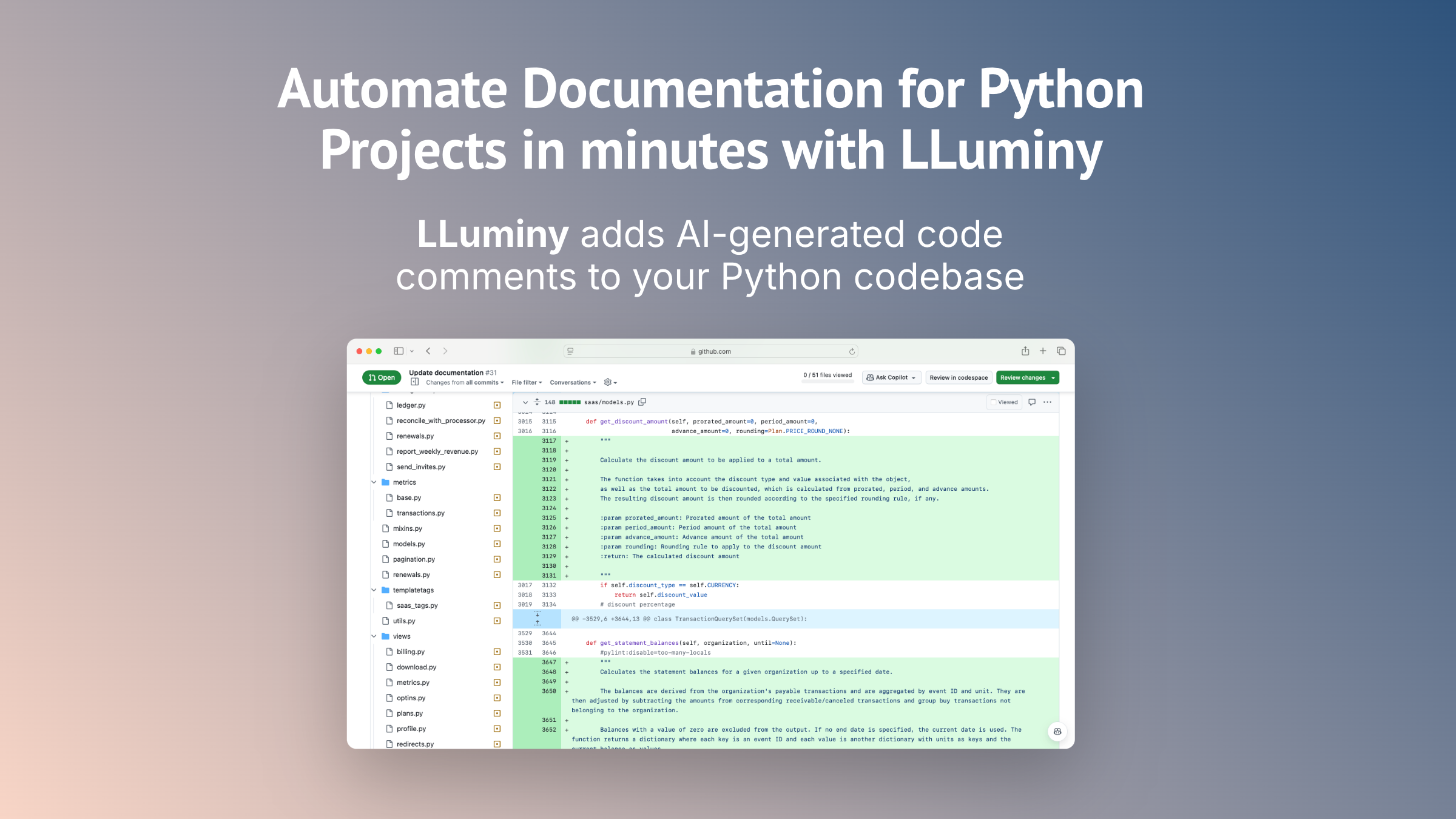Click the get_statement_balances function name

(x=639, y=643)
